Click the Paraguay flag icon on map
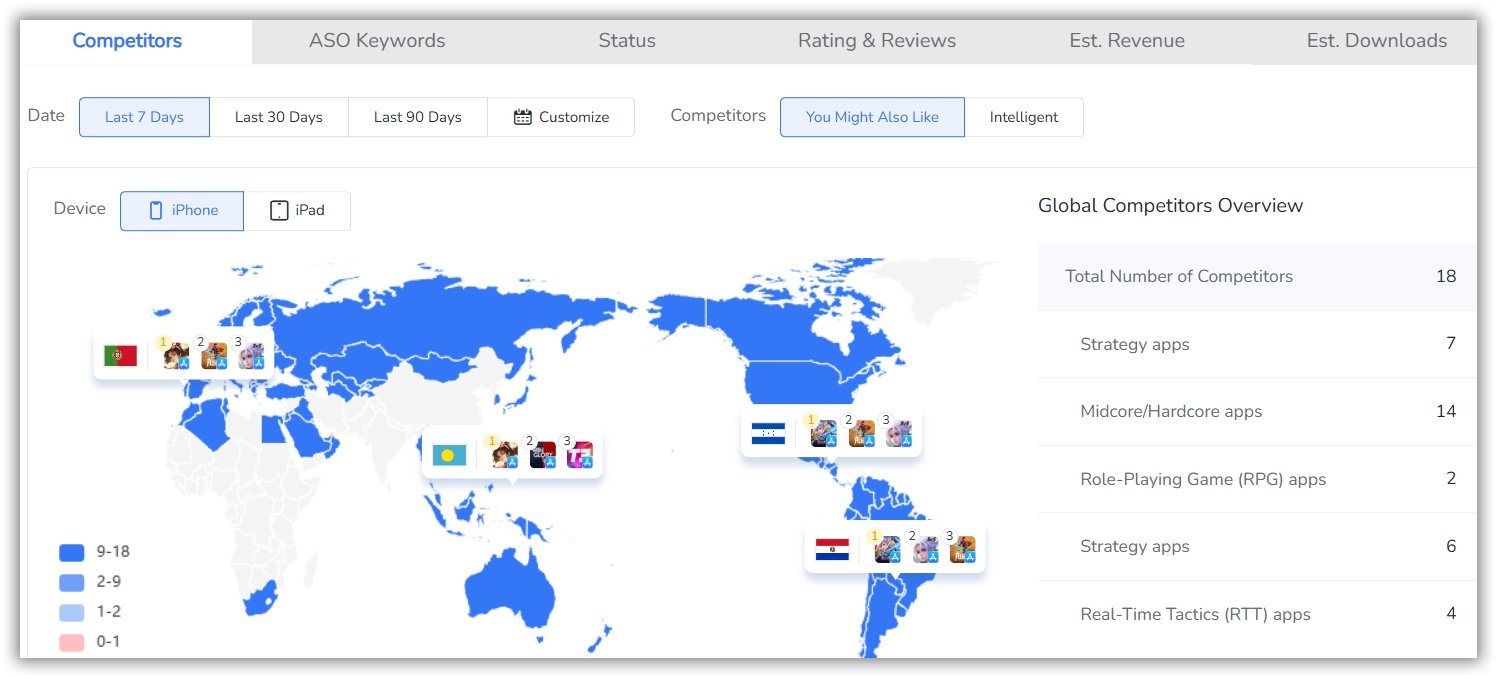 click(832, 549)
